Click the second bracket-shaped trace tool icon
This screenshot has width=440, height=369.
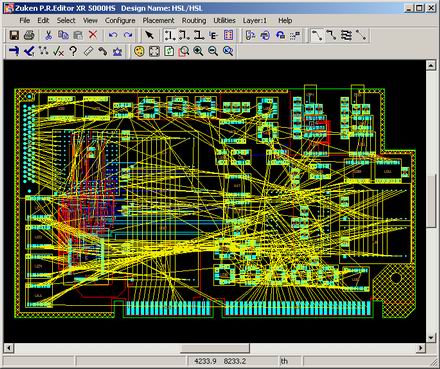point(184,35)
